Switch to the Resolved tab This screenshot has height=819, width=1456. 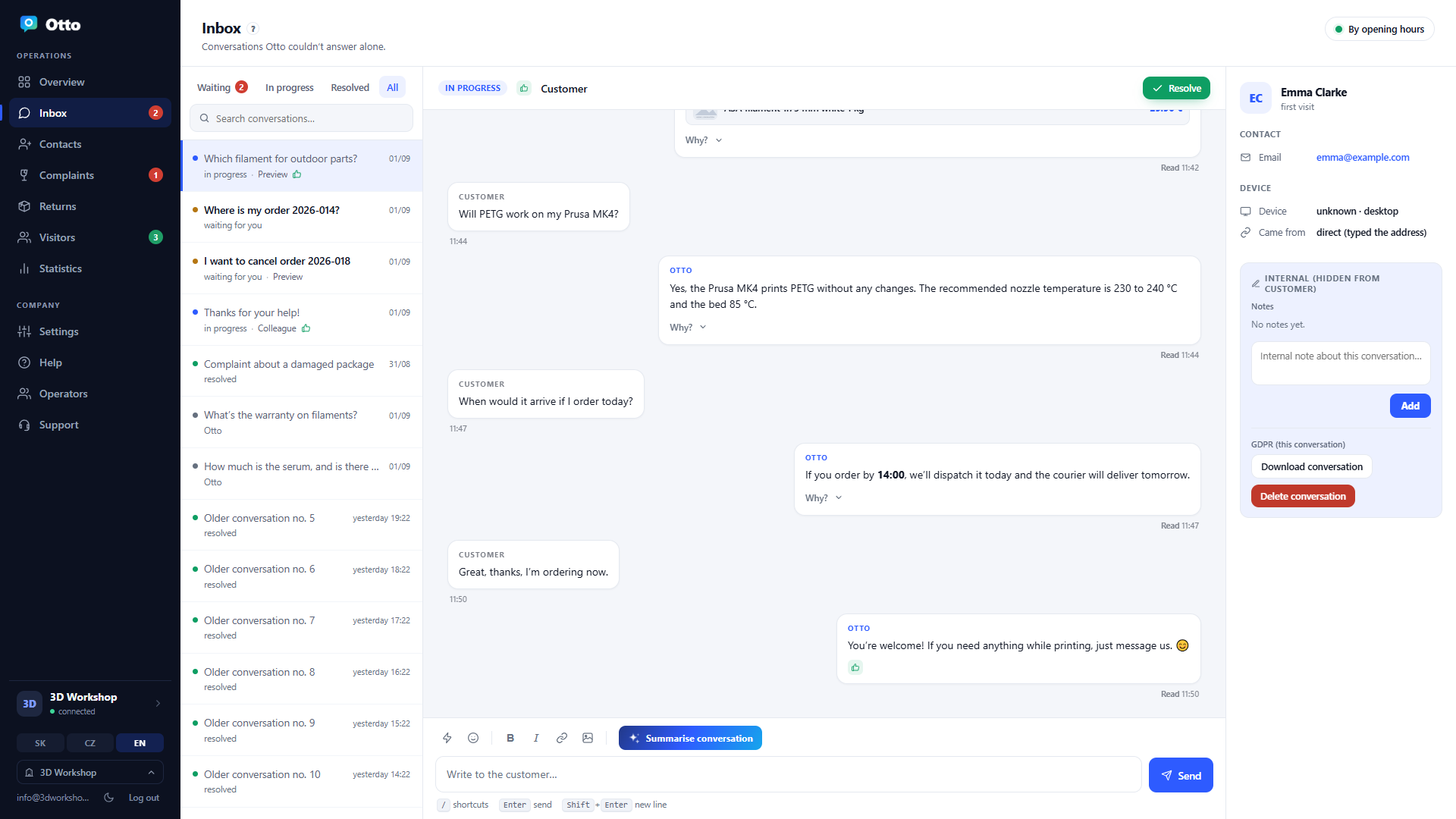pos(350,87)
